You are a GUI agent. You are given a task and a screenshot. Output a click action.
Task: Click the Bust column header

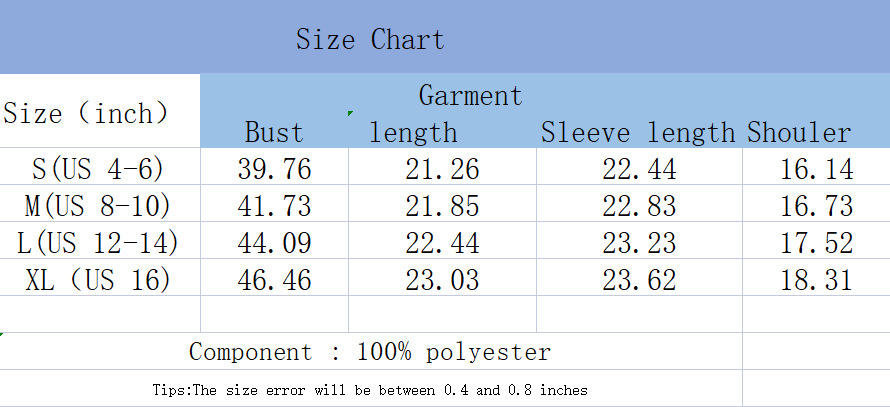tap(274, 132)
